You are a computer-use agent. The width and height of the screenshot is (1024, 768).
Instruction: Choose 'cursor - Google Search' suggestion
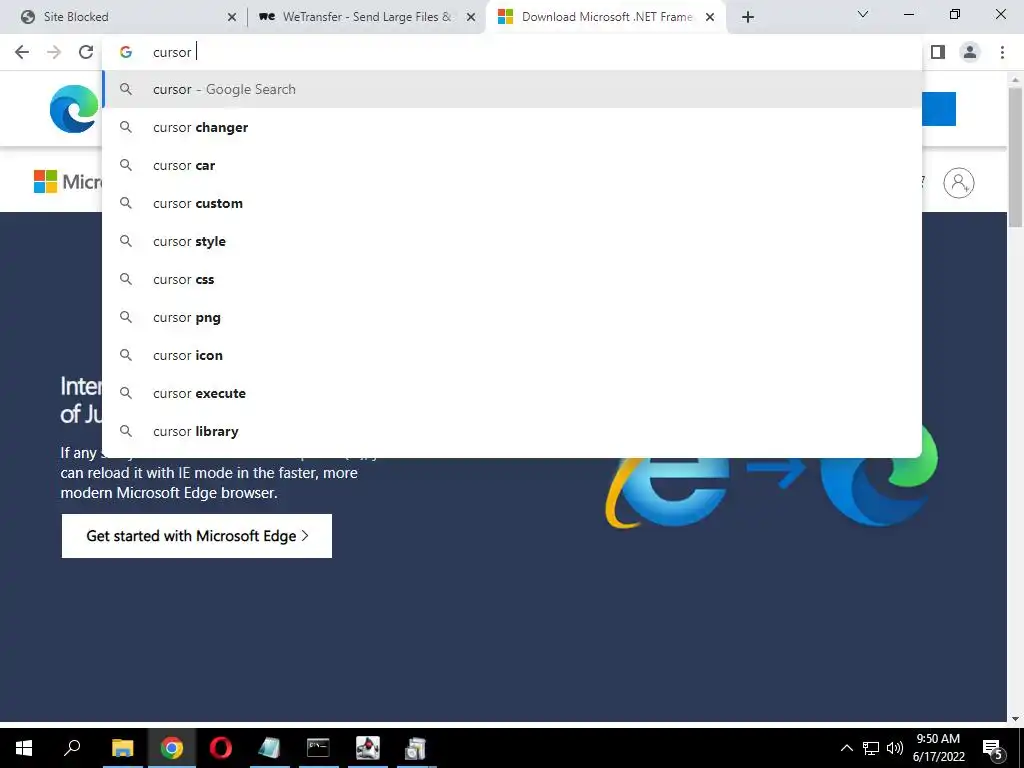(512, 89)
